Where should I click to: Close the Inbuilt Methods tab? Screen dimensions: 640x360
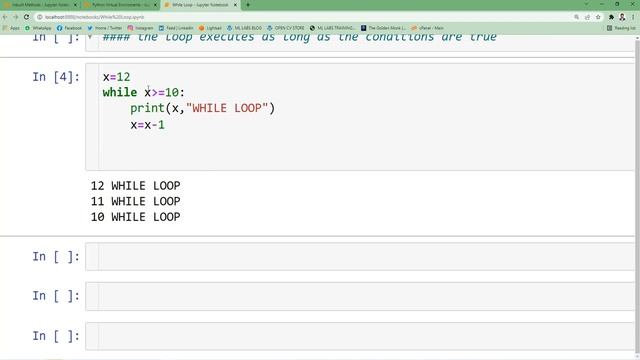click(75, 5)
